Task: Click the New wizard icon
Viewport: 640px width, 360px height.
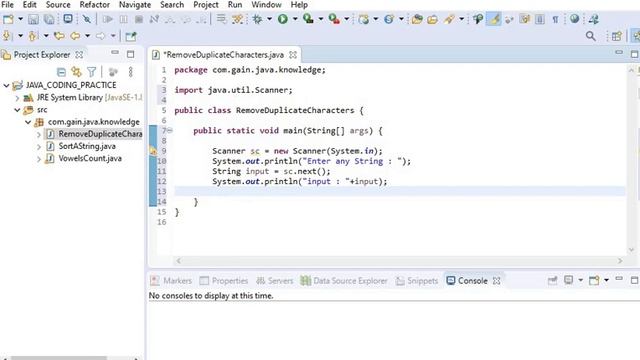Action: tap(9, 19)
